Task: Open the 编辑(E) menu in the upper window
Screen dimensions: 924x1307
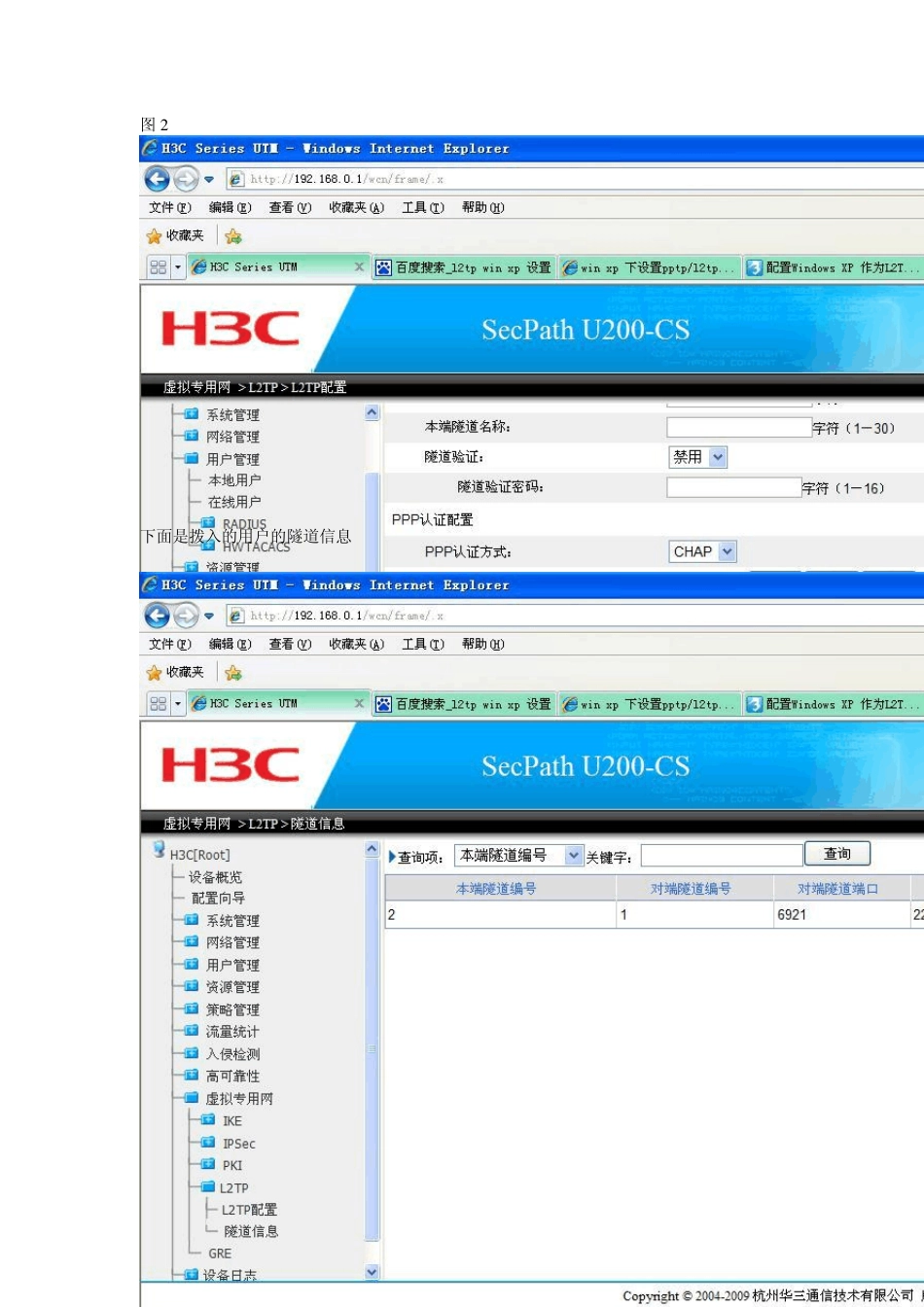Action: click(x=231, y=208)
